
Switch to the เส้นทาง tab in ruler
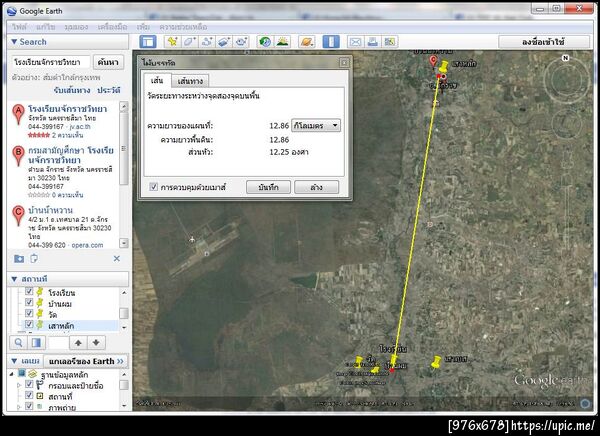coord(190,81)
